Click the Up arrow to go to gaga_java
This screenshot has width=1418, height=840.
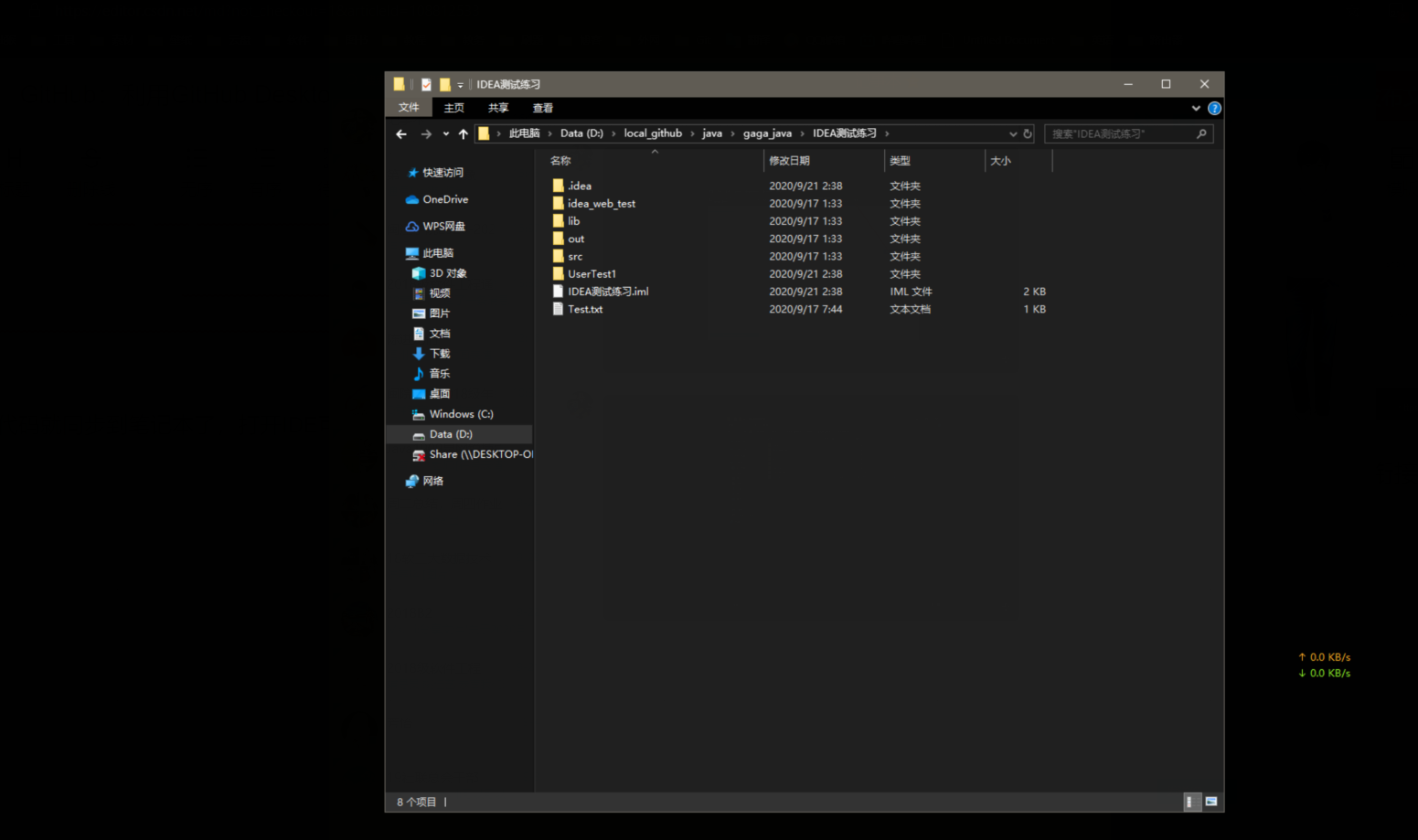click(463, 133)
